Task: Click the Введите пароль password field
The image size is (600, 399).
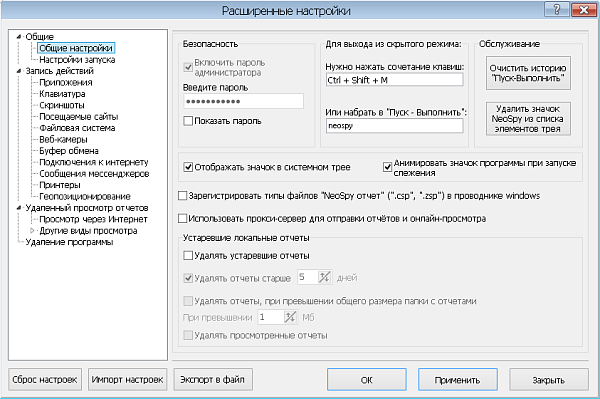Action: pos(243,101)
